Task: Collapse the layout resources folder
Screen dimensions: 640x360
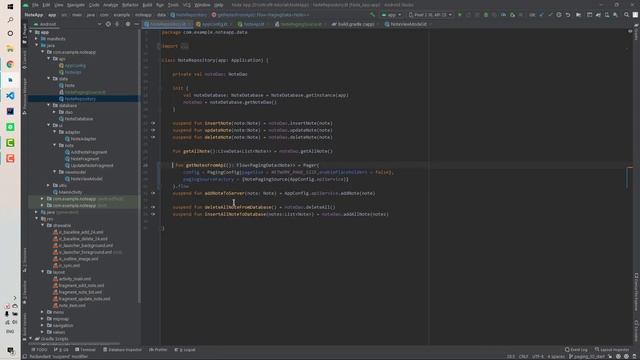Action: (43, 272)
